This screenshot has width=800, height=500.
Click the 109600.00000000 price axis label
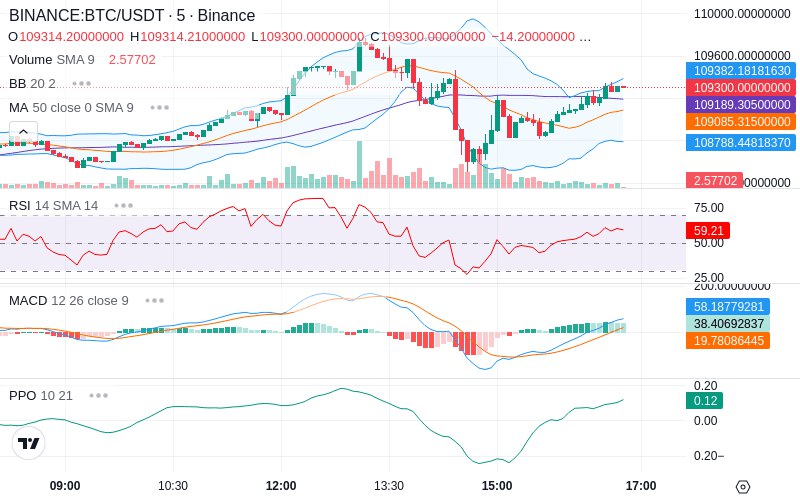pos(742,56)
